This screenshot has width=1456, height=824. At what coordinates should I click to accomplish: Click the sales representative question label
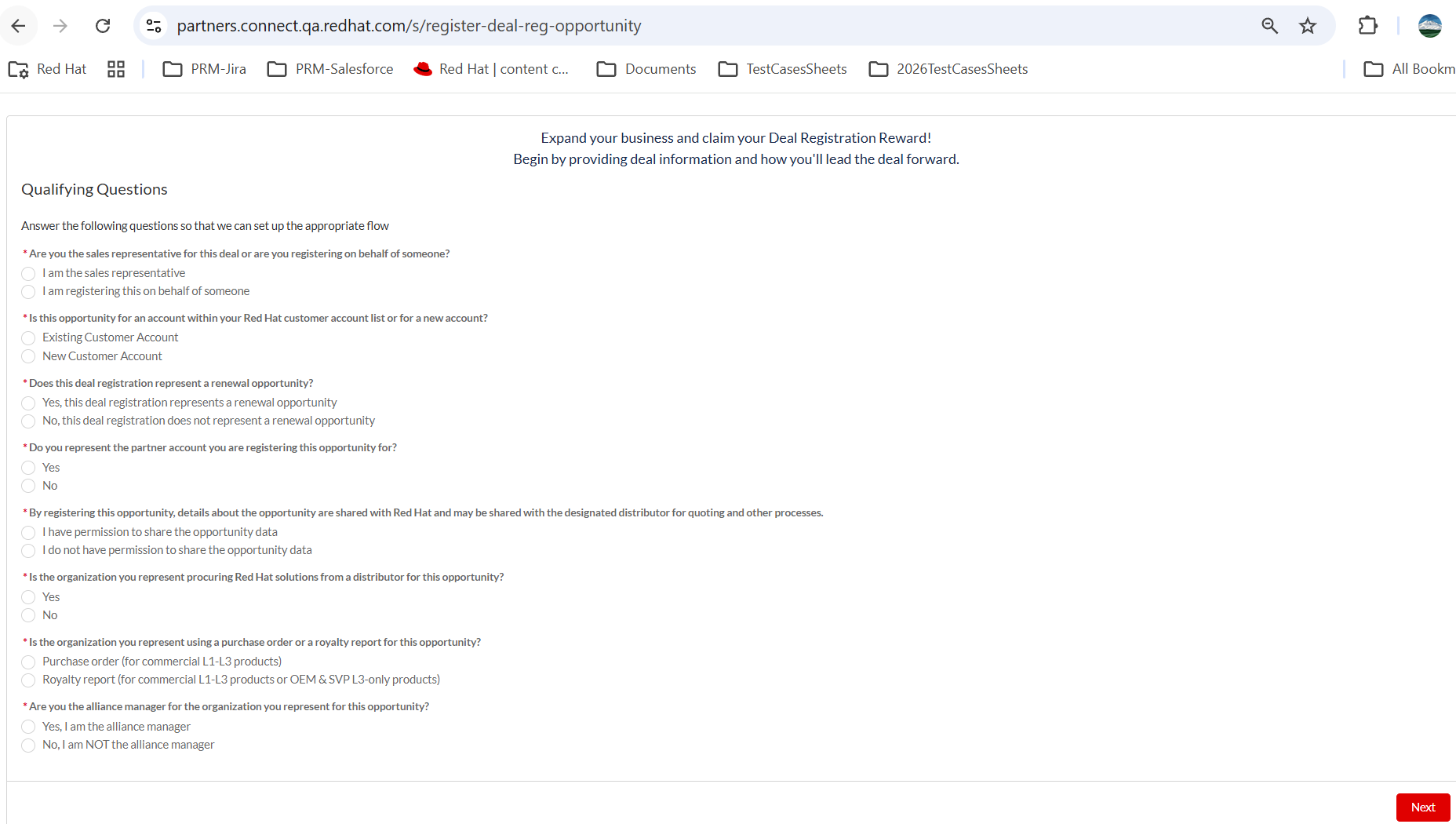click(239, 253)
